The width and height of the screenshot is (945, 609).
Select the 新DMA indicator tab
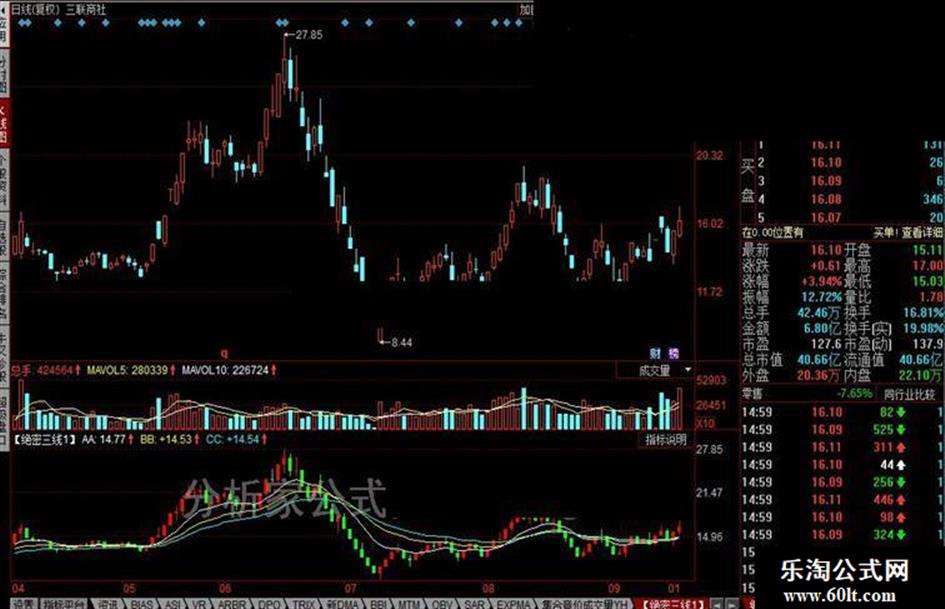(x=342, y=604)
